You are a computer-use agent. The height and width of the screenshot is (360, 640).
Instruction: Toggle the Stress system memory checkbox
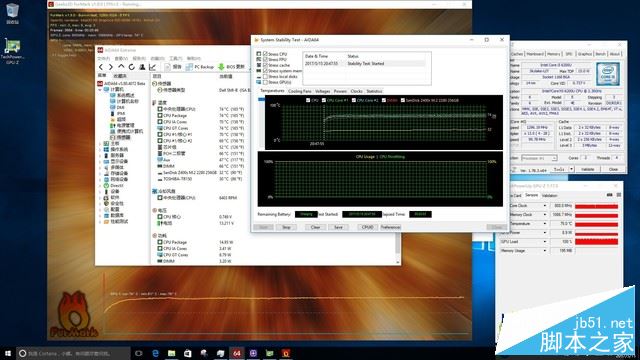(x=265, y=71)
